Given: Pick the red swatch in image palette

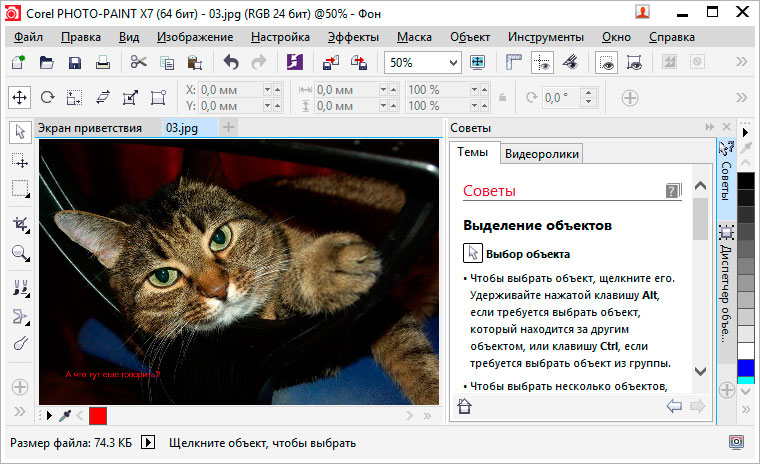Looking at the screenshot, I should click(97, 415).
